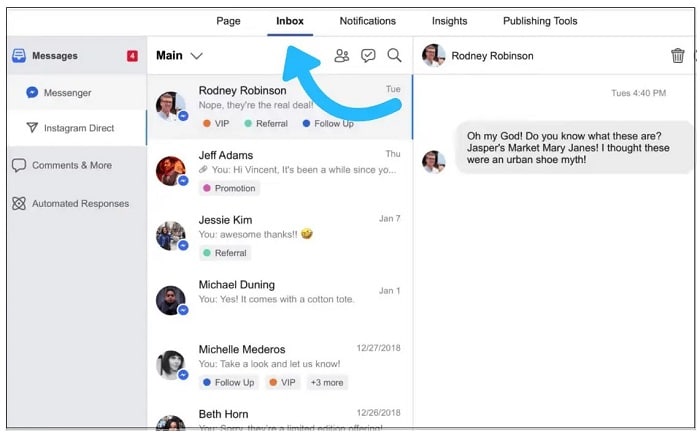700x438 pixels.
Task: Click the Messenger badge on Jessie Kim avatar
Action: pos(183,246)
